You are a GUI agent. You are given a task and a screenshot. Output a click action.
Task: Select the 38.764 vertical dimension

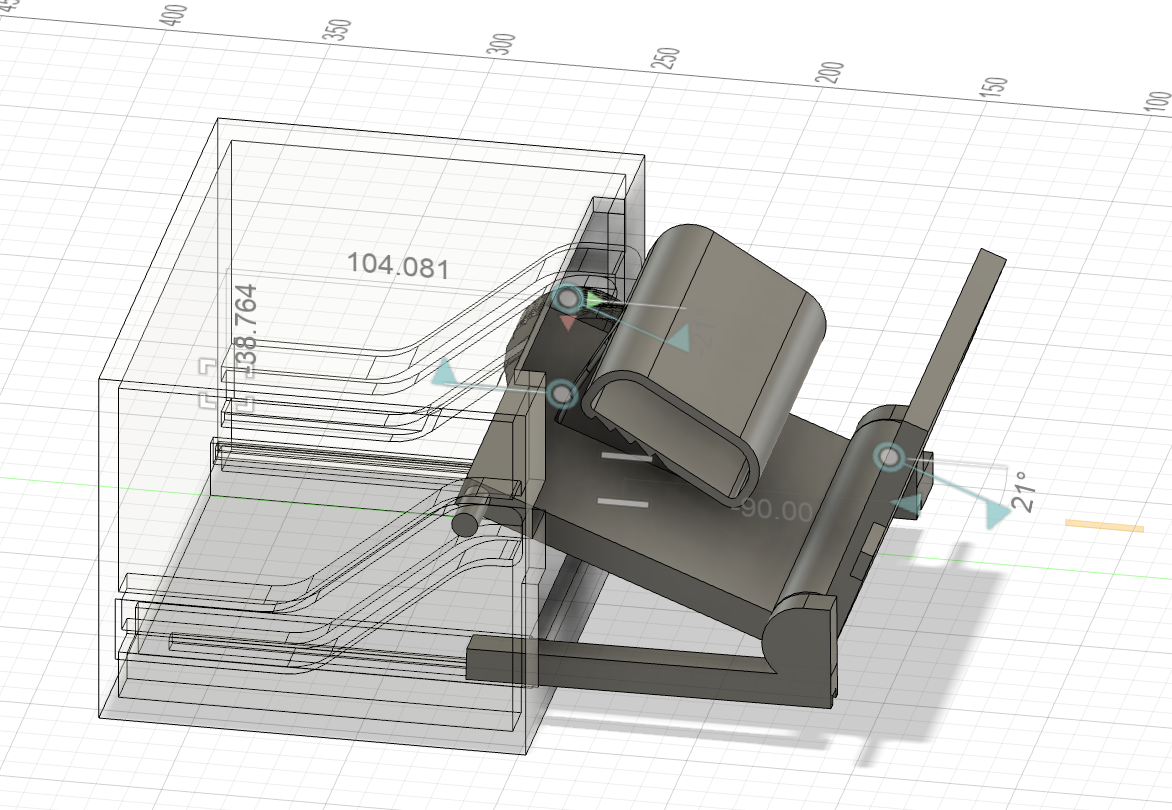click(246, 324)
